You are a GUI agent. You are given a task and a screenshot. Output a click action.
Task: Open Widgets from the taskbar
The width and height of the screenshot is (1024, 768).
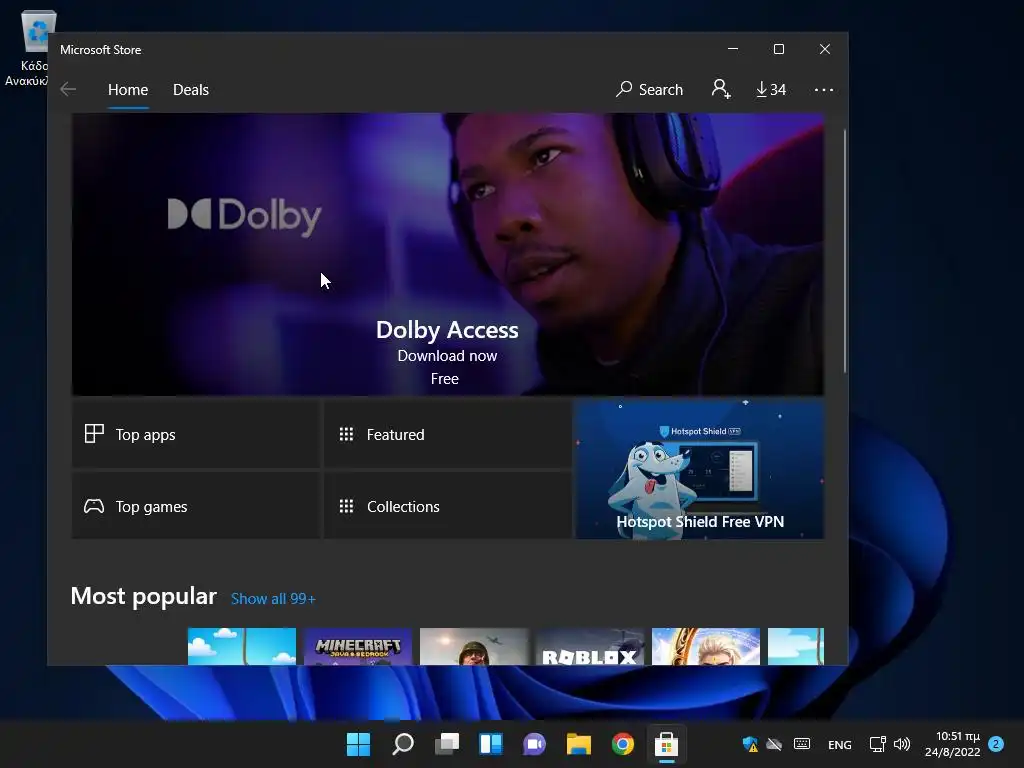490,744
